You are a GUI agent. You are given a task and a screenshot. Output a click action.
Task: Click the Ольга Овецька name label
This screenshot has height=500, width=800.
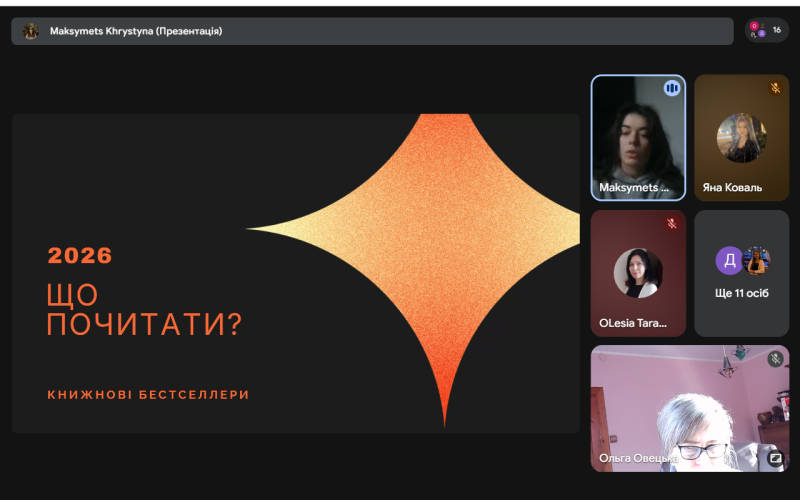coord(638,458)
